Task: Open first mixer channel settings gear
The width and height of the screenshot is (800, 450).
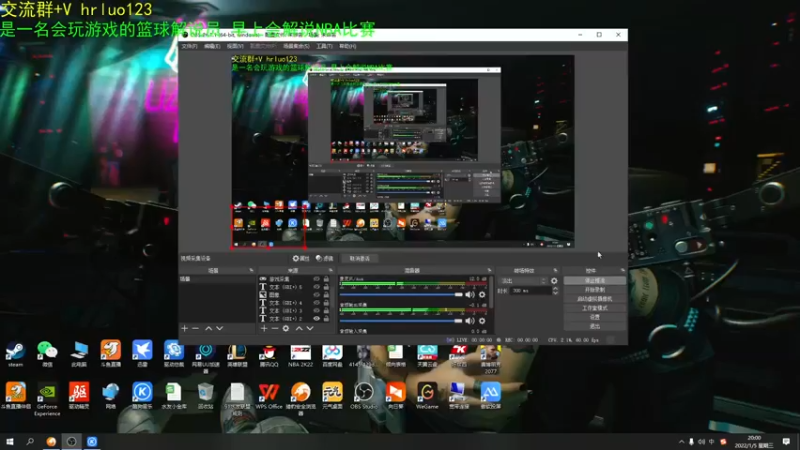Action: 482,294
